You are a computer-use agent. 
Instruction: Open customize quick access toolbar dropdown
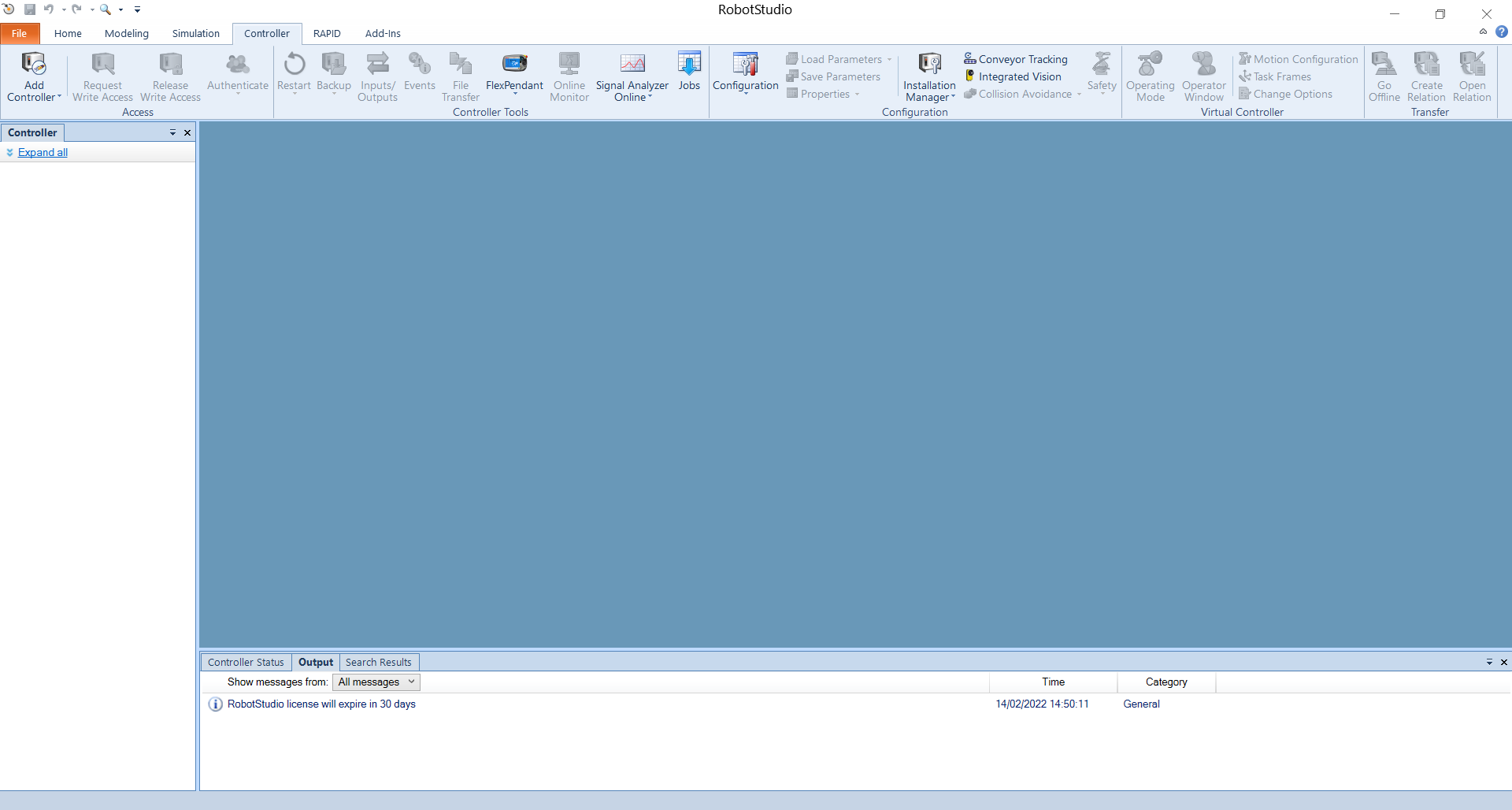137,10
